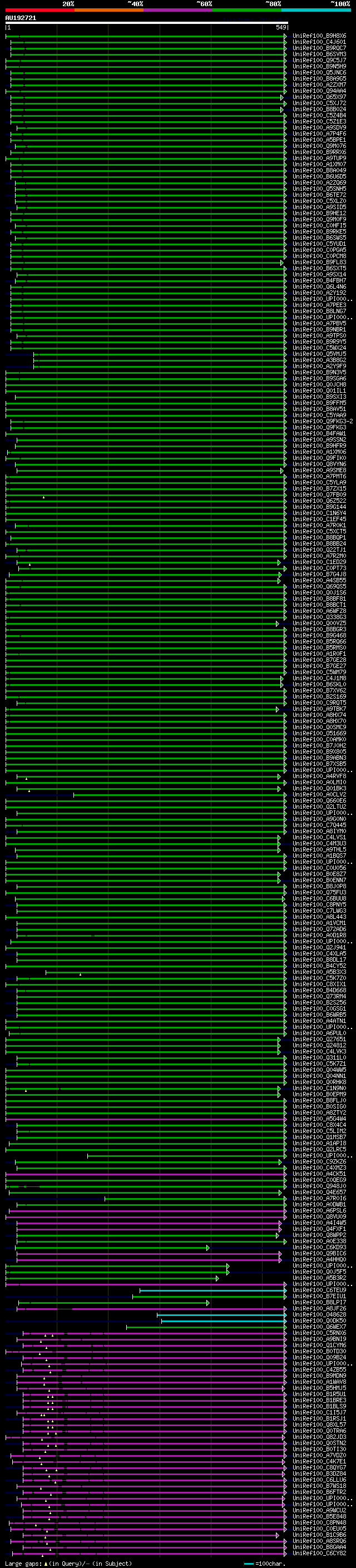Select last hit UniRef100_C6CY82

(319, 1554)
